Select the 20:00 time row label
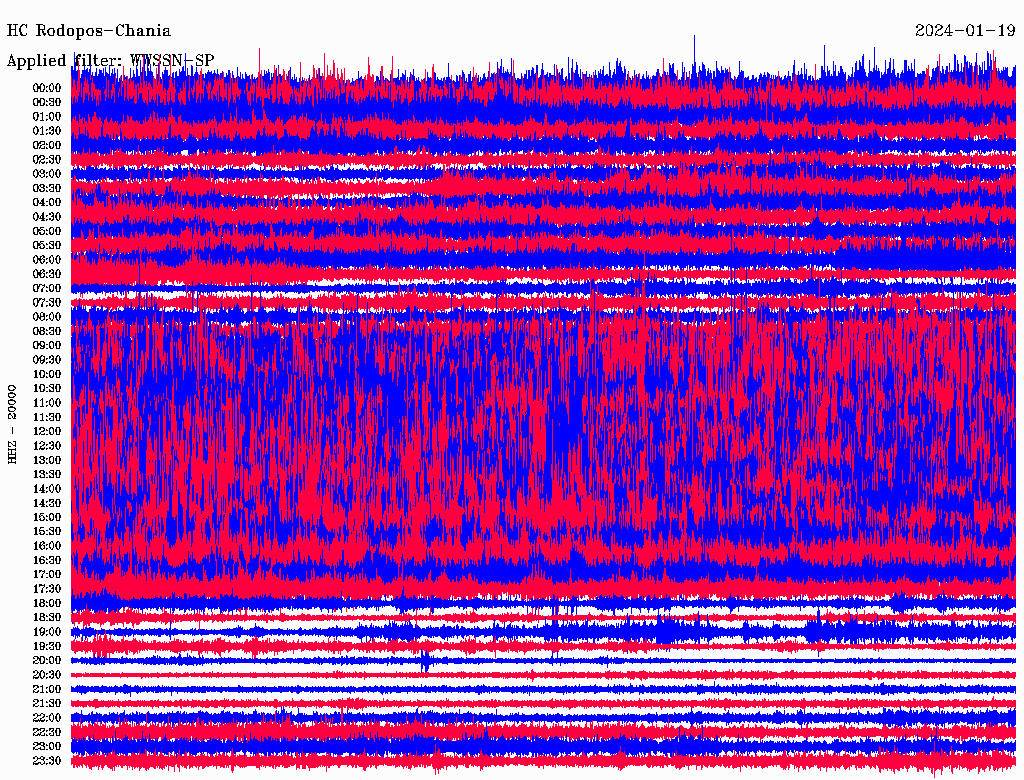 [x=47, y=661]
